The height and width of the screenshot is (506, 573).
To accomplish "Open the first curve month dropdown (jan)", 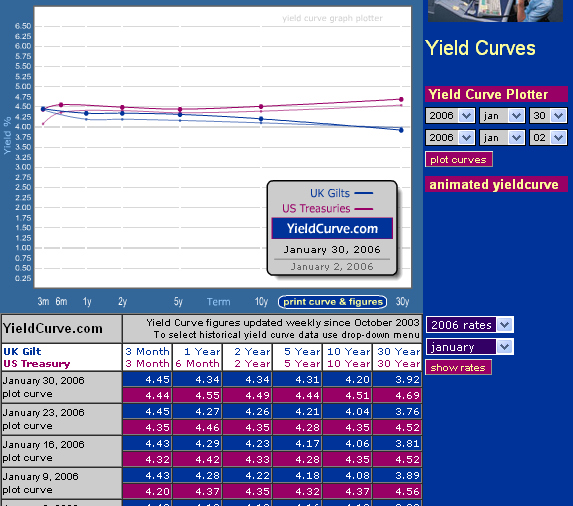I will (502, 116).
